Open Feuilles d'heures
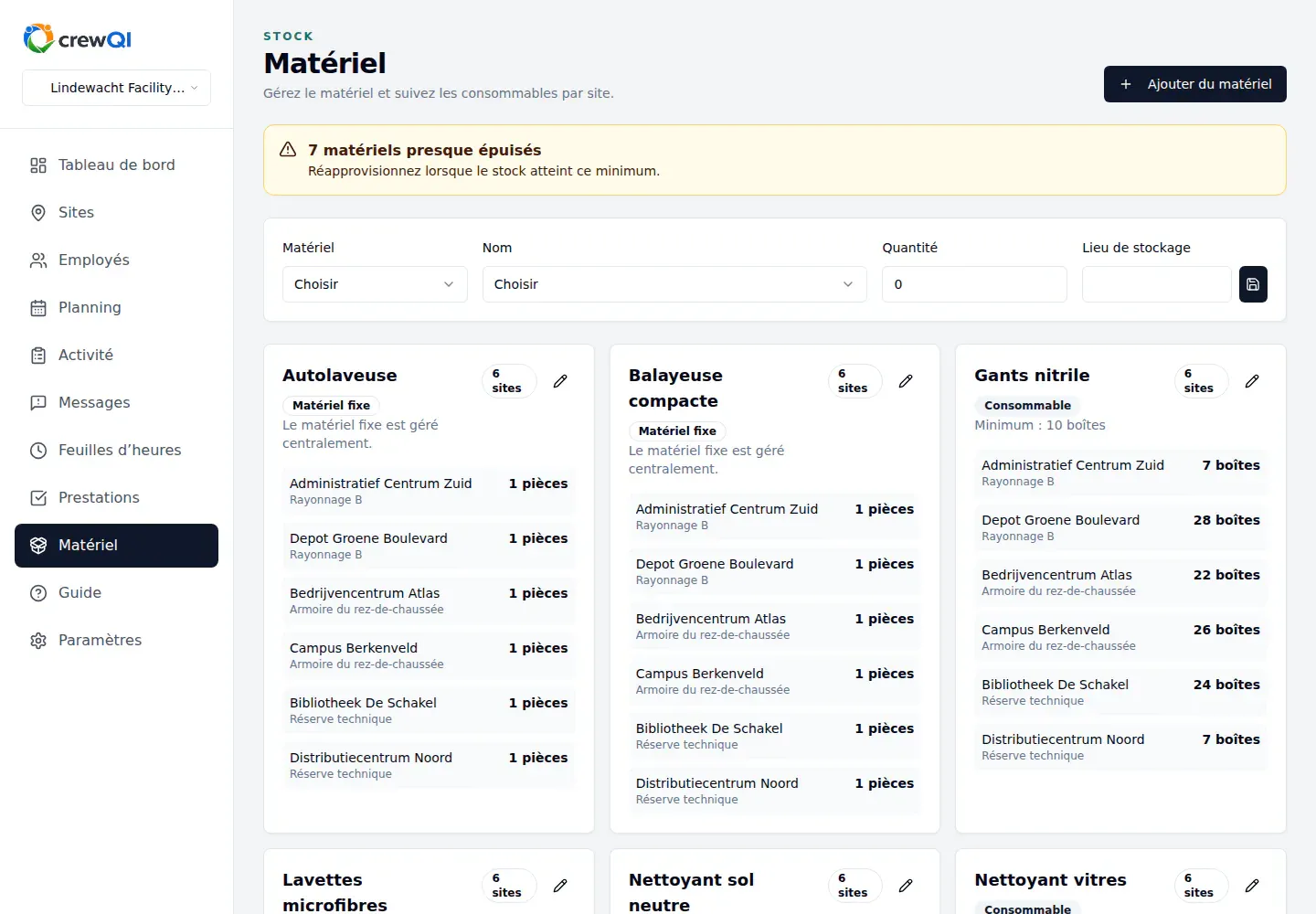 tap(116, 451)
